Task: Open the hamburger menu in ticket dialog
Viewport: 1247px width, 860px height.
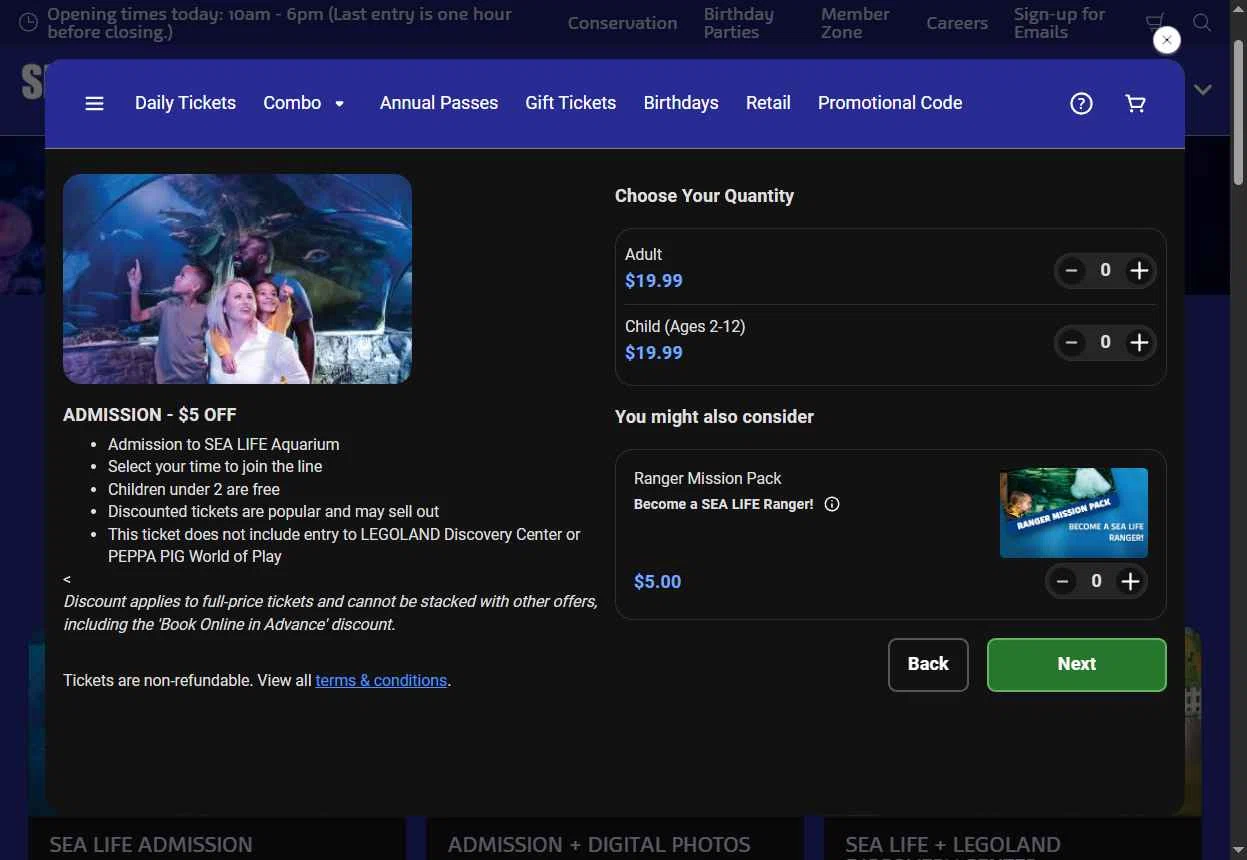Action: (x=94, y=103)
